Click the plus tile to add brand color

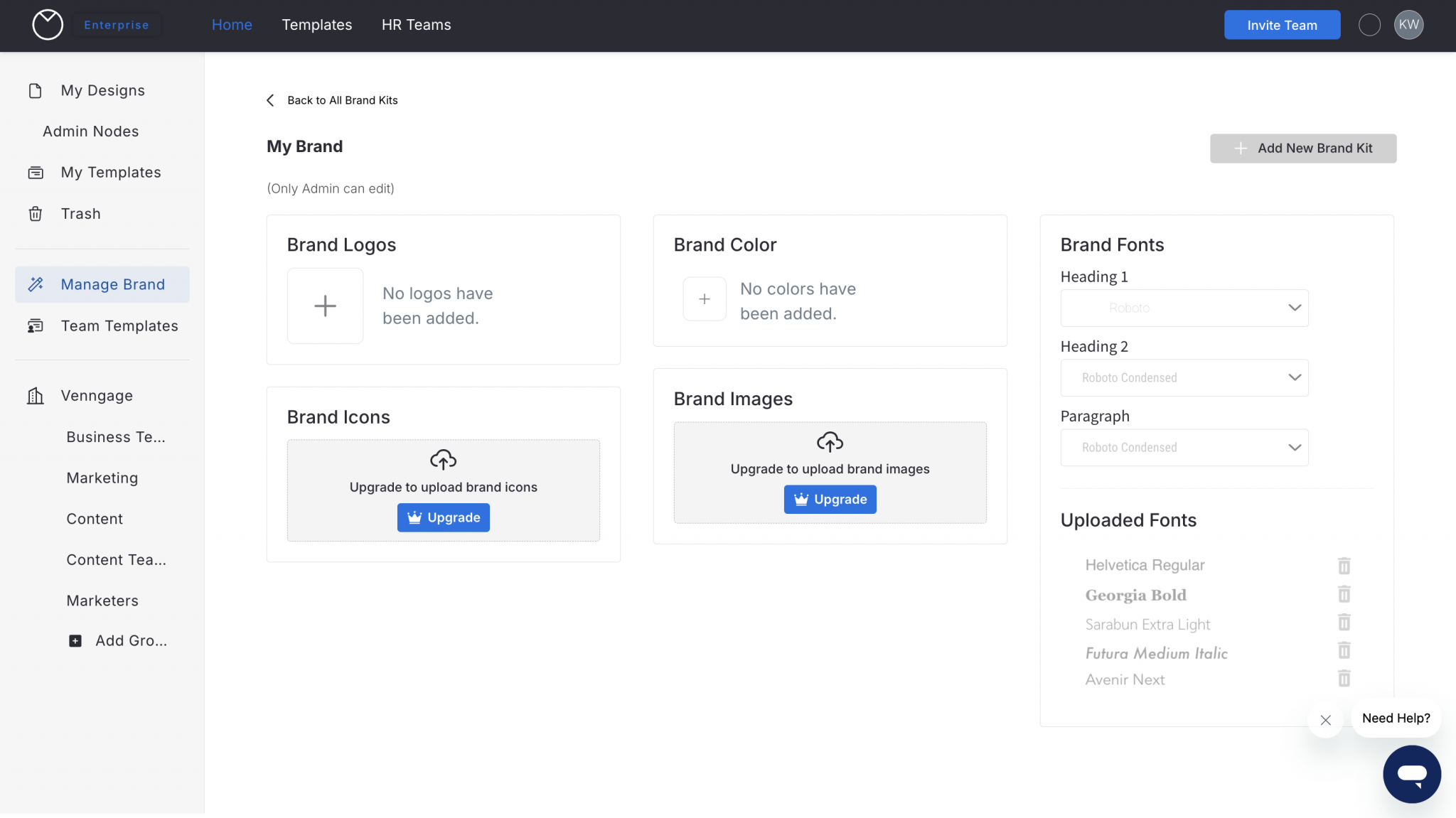(x=704, y=299)
